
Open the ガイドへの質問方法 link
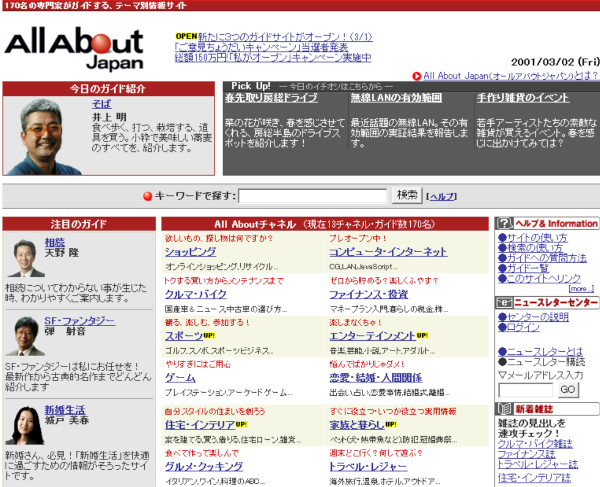[x=542, y=258]
